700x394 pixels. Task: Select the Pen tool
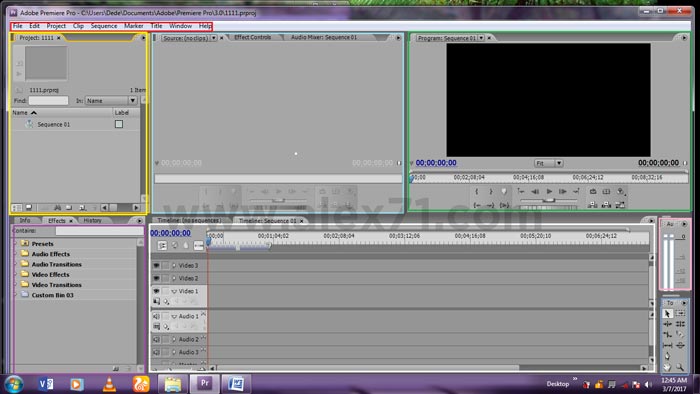[x=667, y=356]
